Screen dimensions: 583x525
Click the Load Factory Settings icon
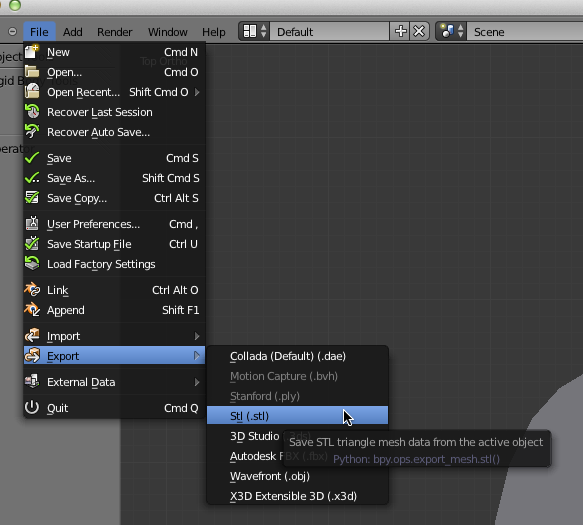pos(32,263)
